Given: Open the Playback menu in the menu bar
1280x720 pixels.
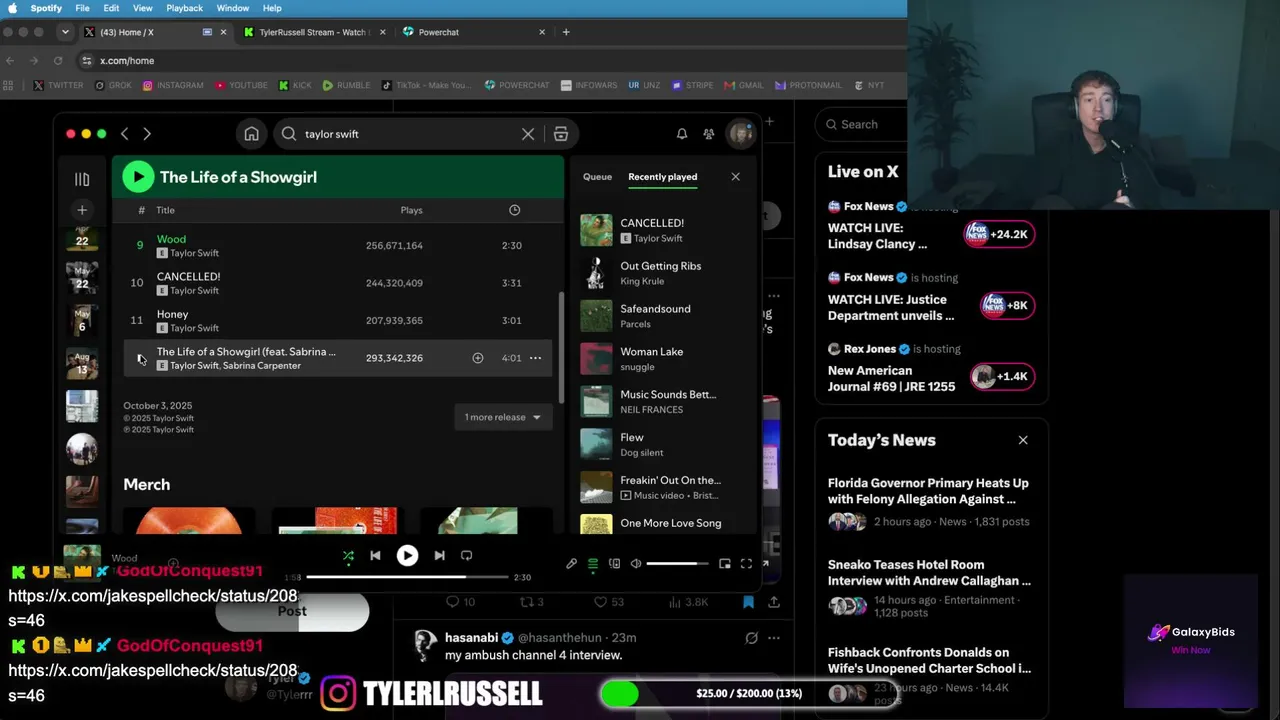Looking at the screenshot, I should coord(184,8).
